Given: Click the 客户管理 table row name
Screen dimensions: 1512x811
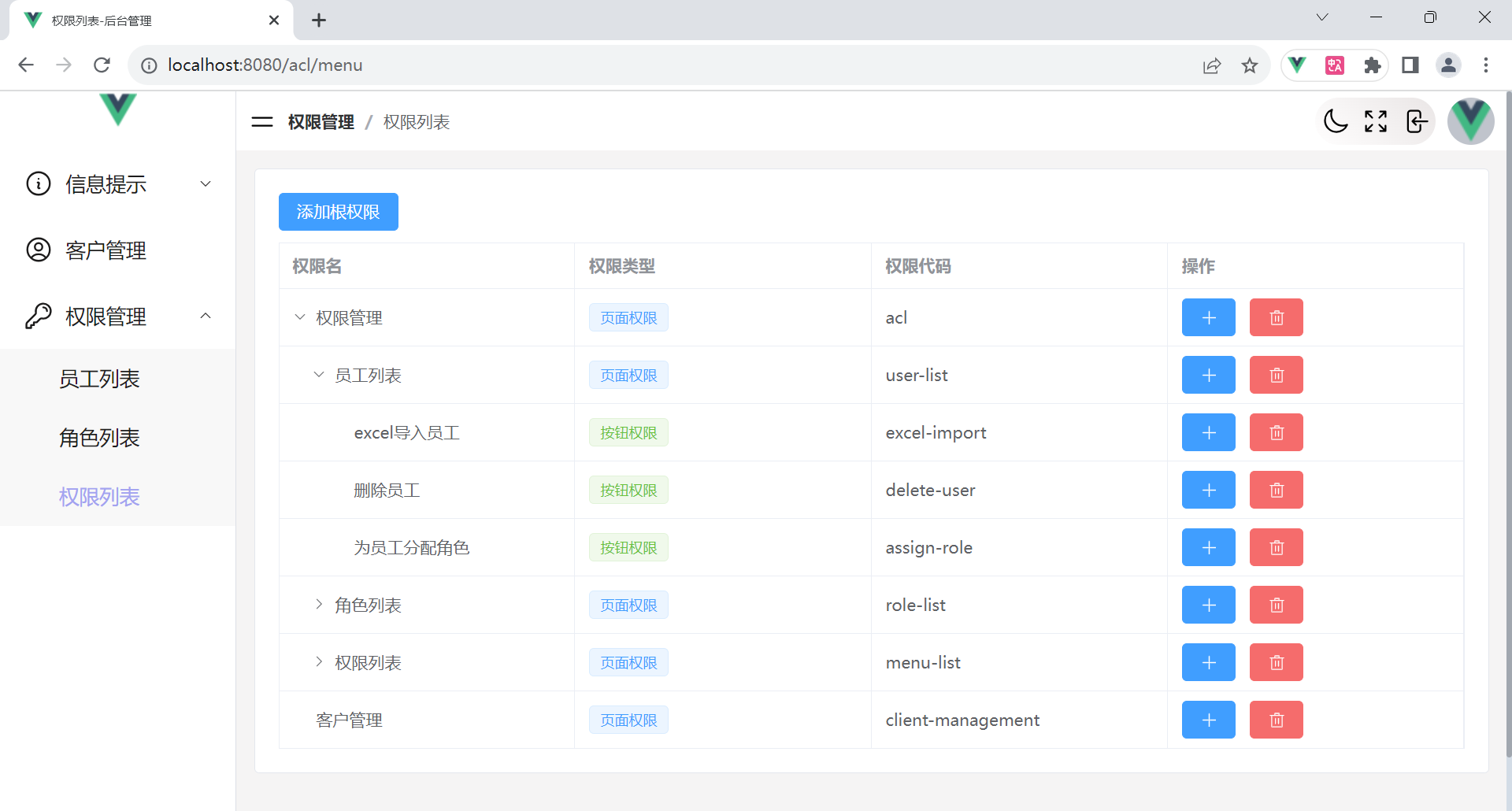Looking at the screenshot, I should (x=349, y=720).
